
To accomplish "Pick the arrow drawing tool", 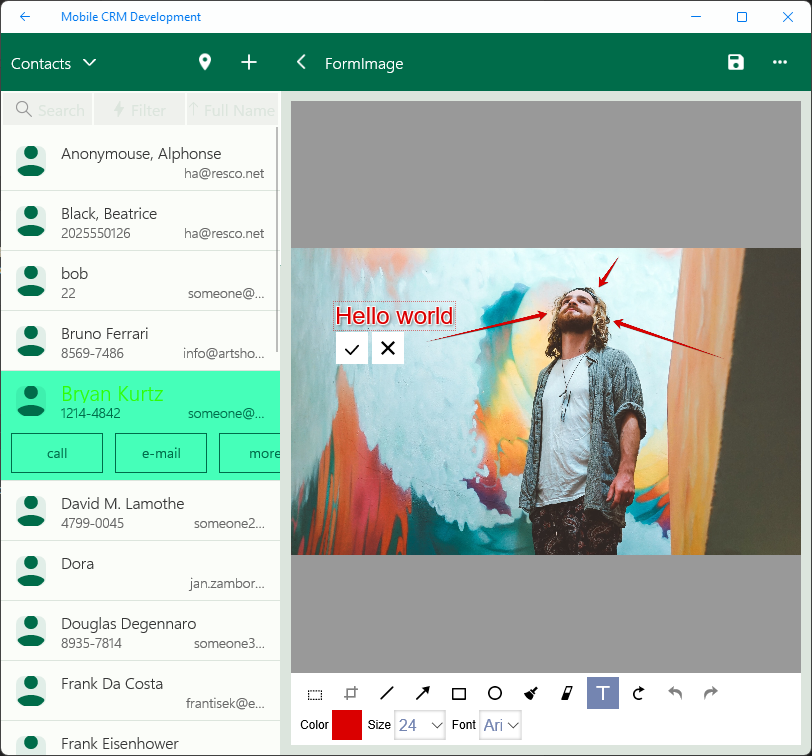I will point(423,693).
